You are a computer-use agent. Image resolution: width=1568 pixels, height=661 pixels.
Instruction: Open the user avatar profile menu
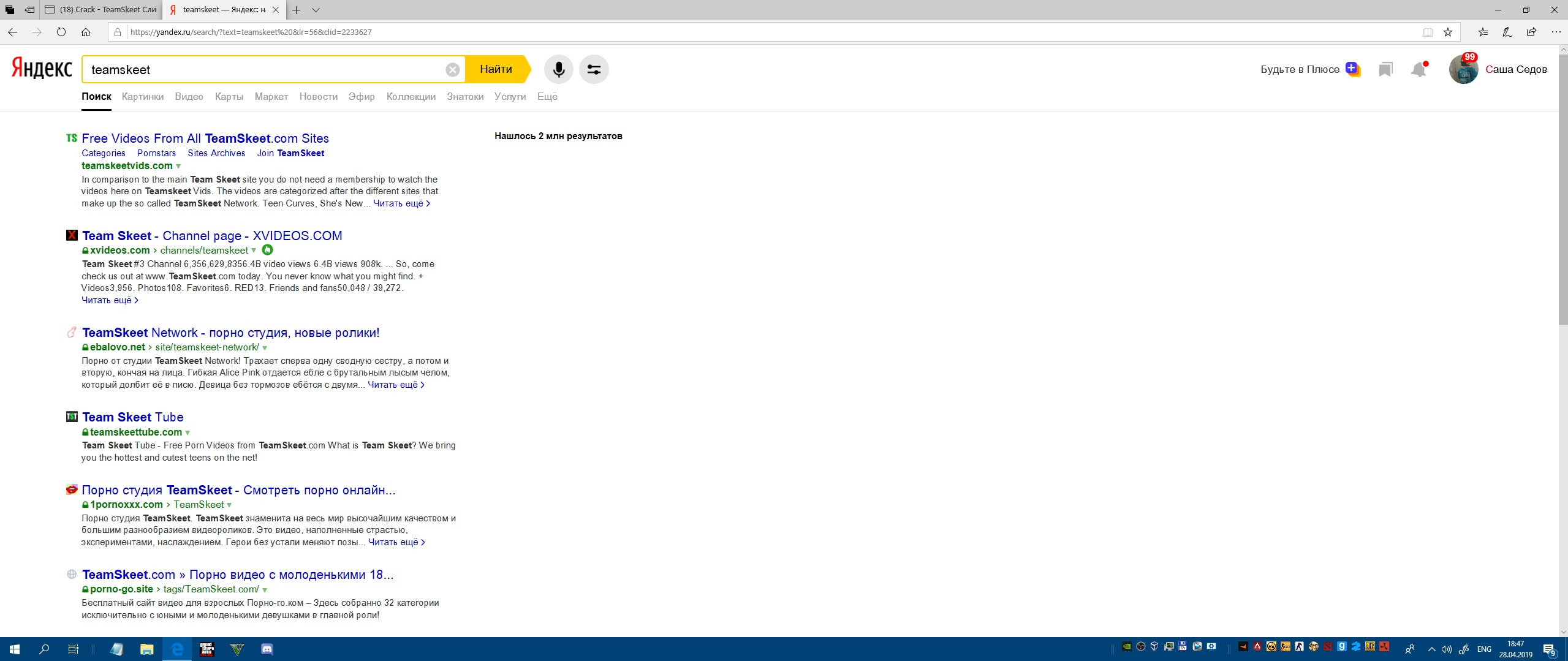click(x=1463, y=69)
